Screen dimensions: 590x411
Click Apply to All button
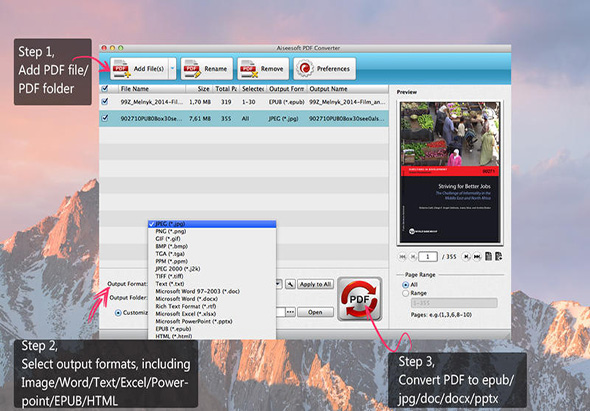click(315, 284)
